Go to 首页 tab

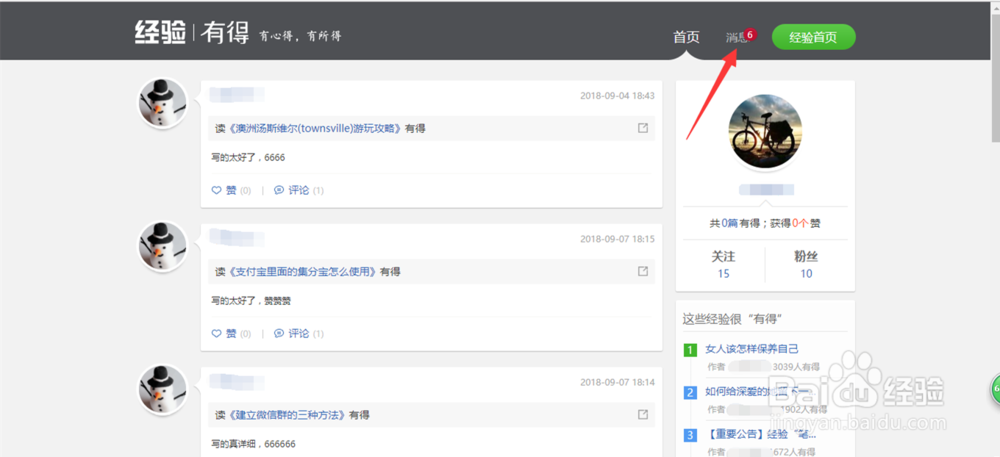(x=686, y=37)
